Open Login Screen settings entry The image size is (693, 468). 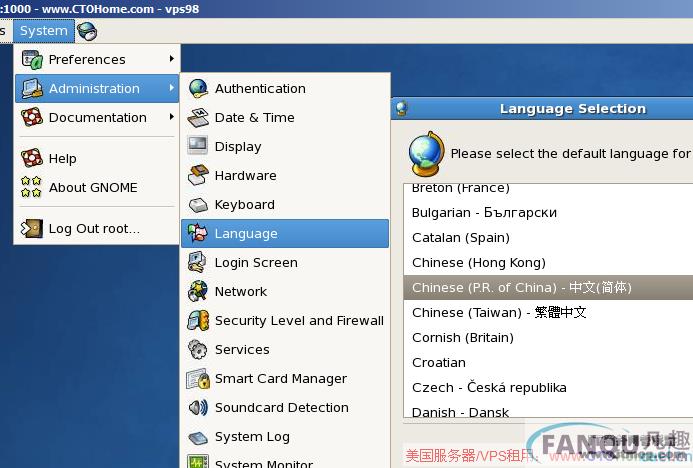[x=285, y=263]
